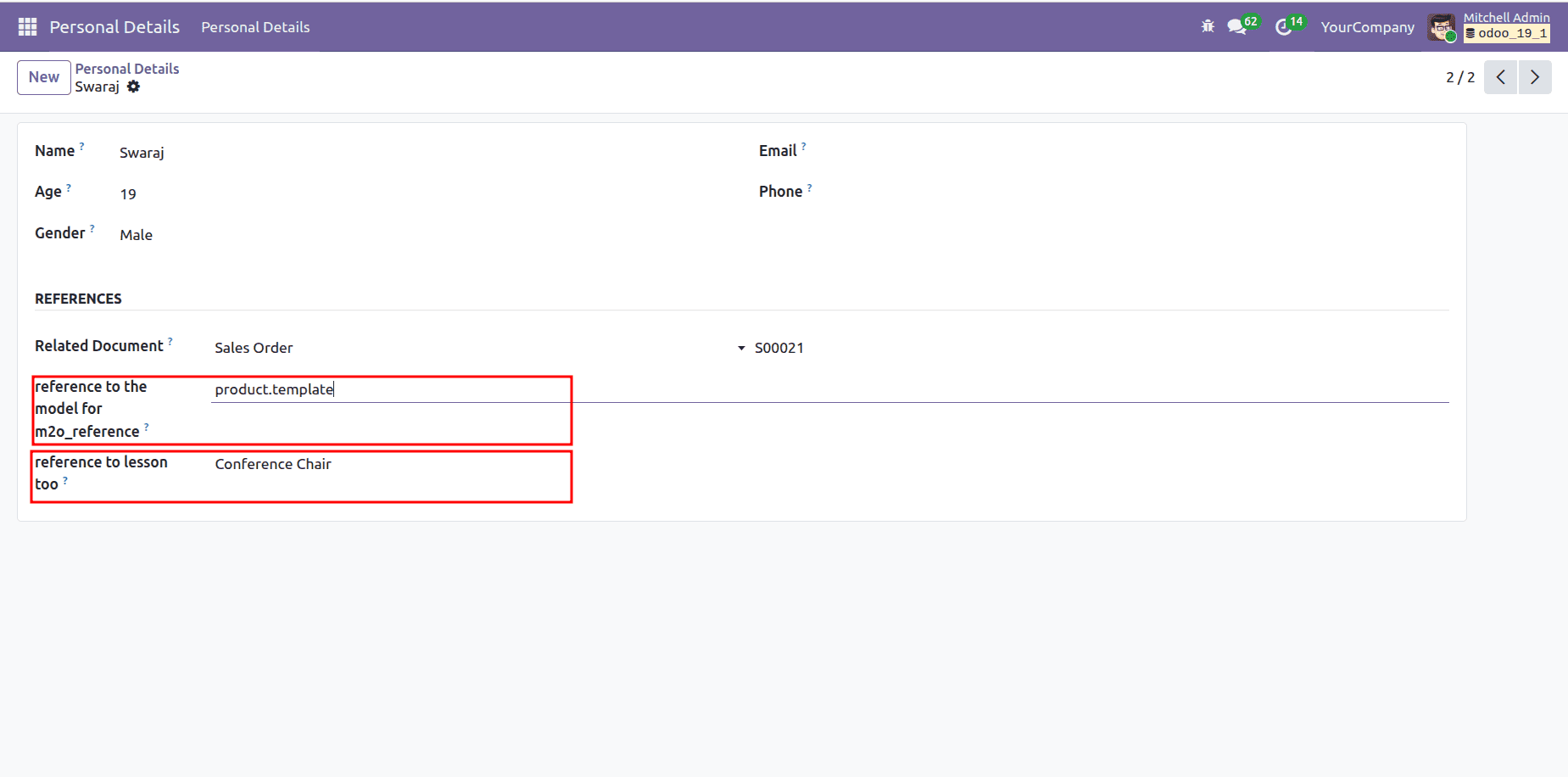
Task: Open the YourCompany company switcher
Action: coord(1367,26)
